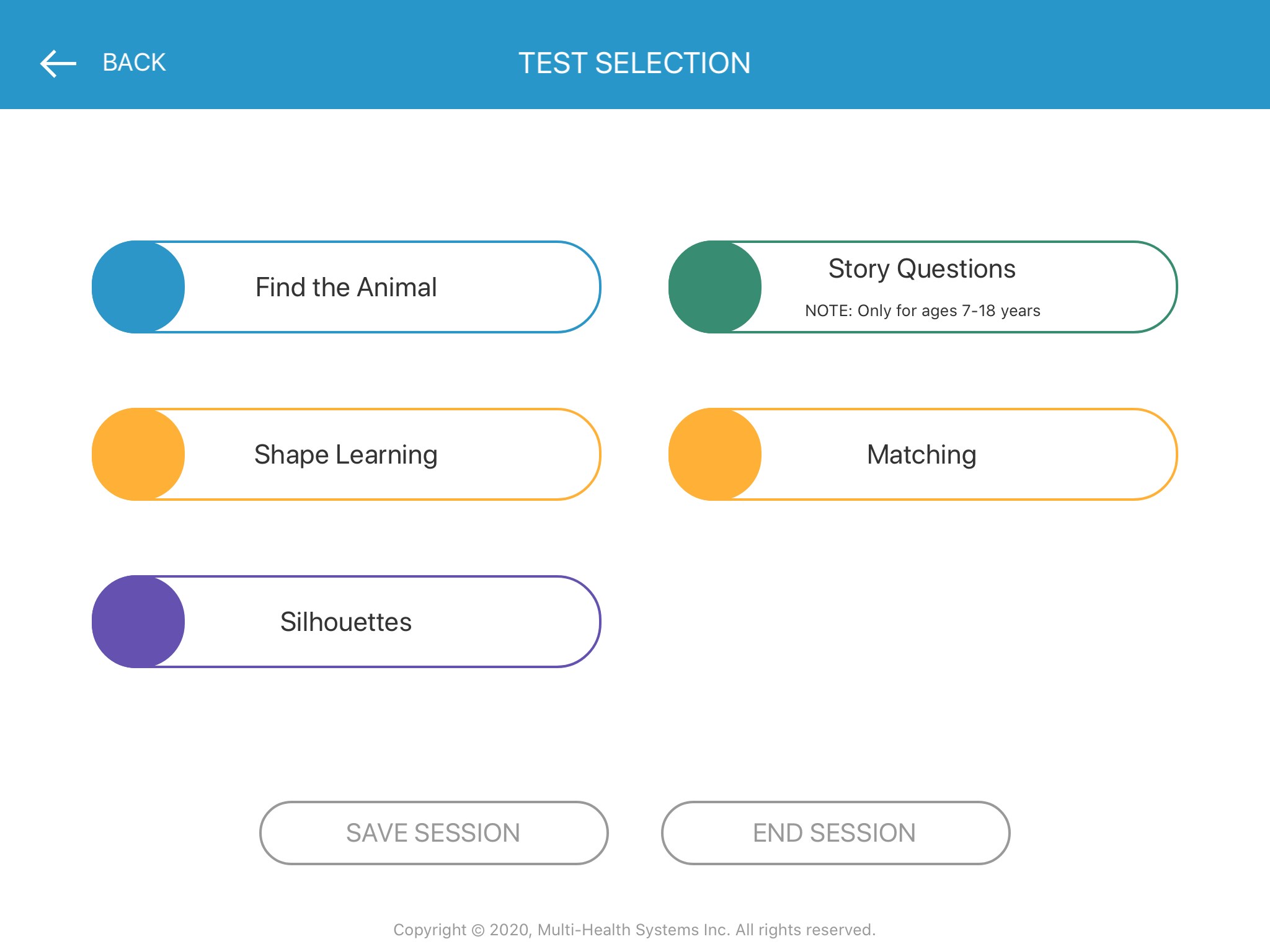Click the copyright symbol in the footer
The image size is (1270, 952).
477,930
